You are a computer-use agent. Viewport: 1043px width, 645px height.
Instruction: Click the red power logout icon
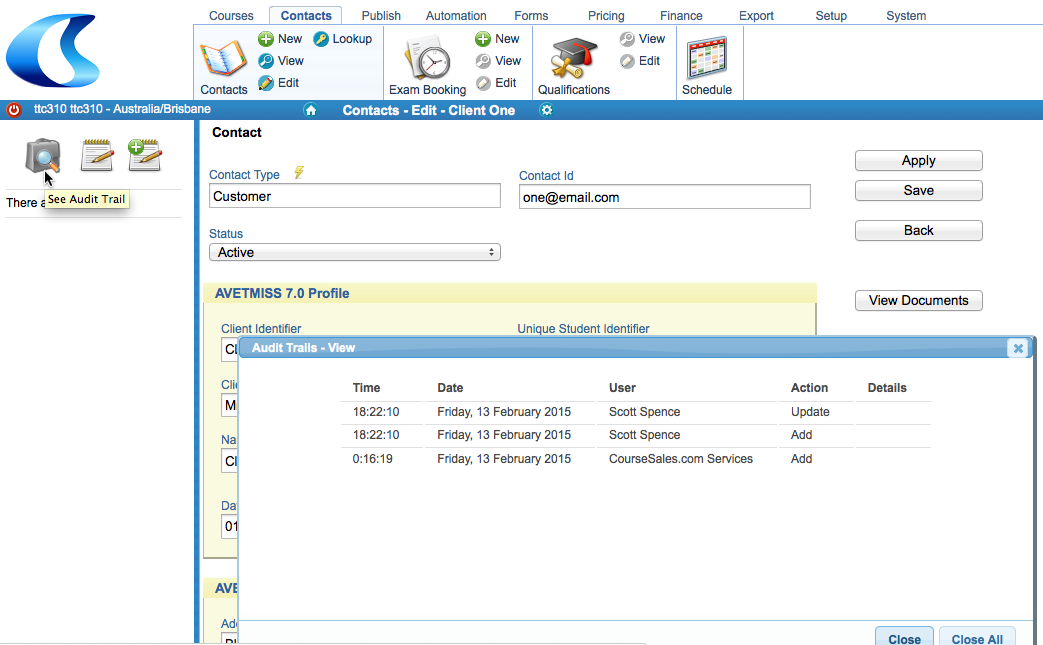pos(13,110)
